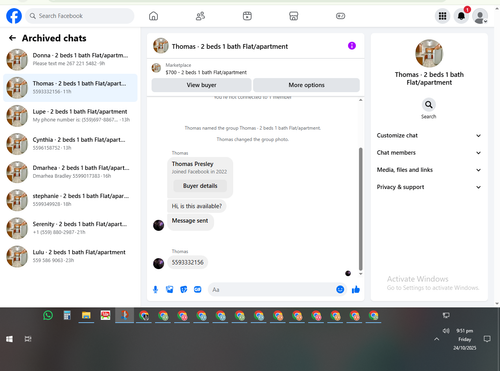The height and width of the screenshot is (371, 500).
Task: Click the chat vertical scrollbar
Action: pyautogui.click(x=360, y=209)
